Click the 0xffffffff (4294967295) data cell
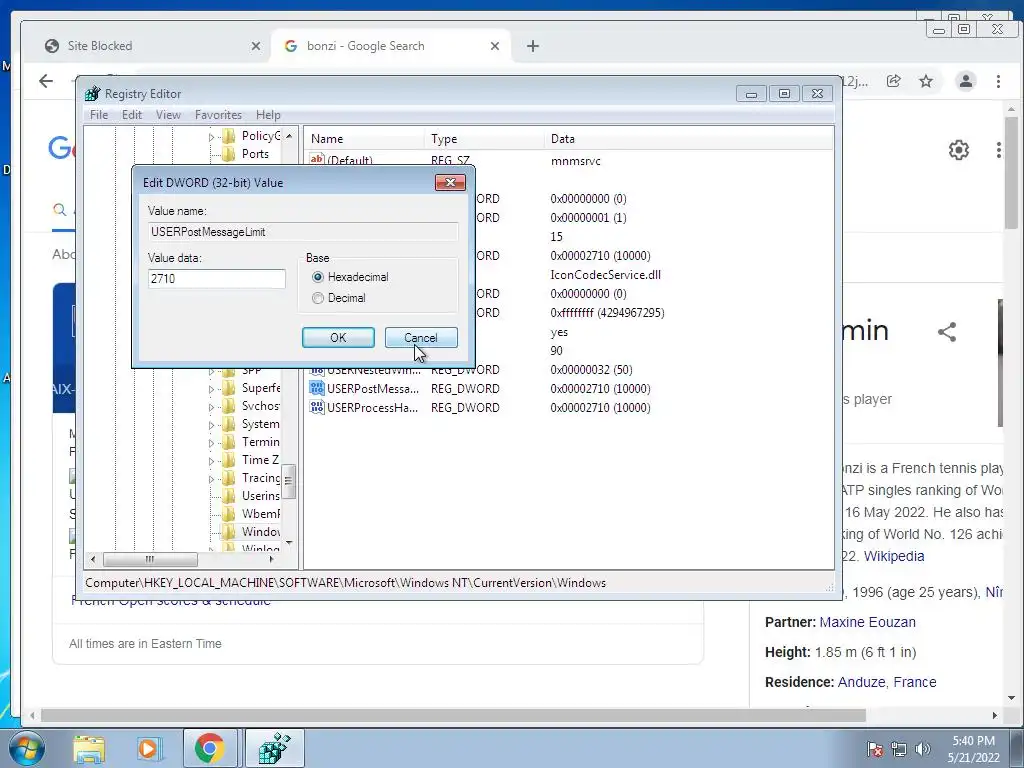1024x768 pixels. click(607, 313)
